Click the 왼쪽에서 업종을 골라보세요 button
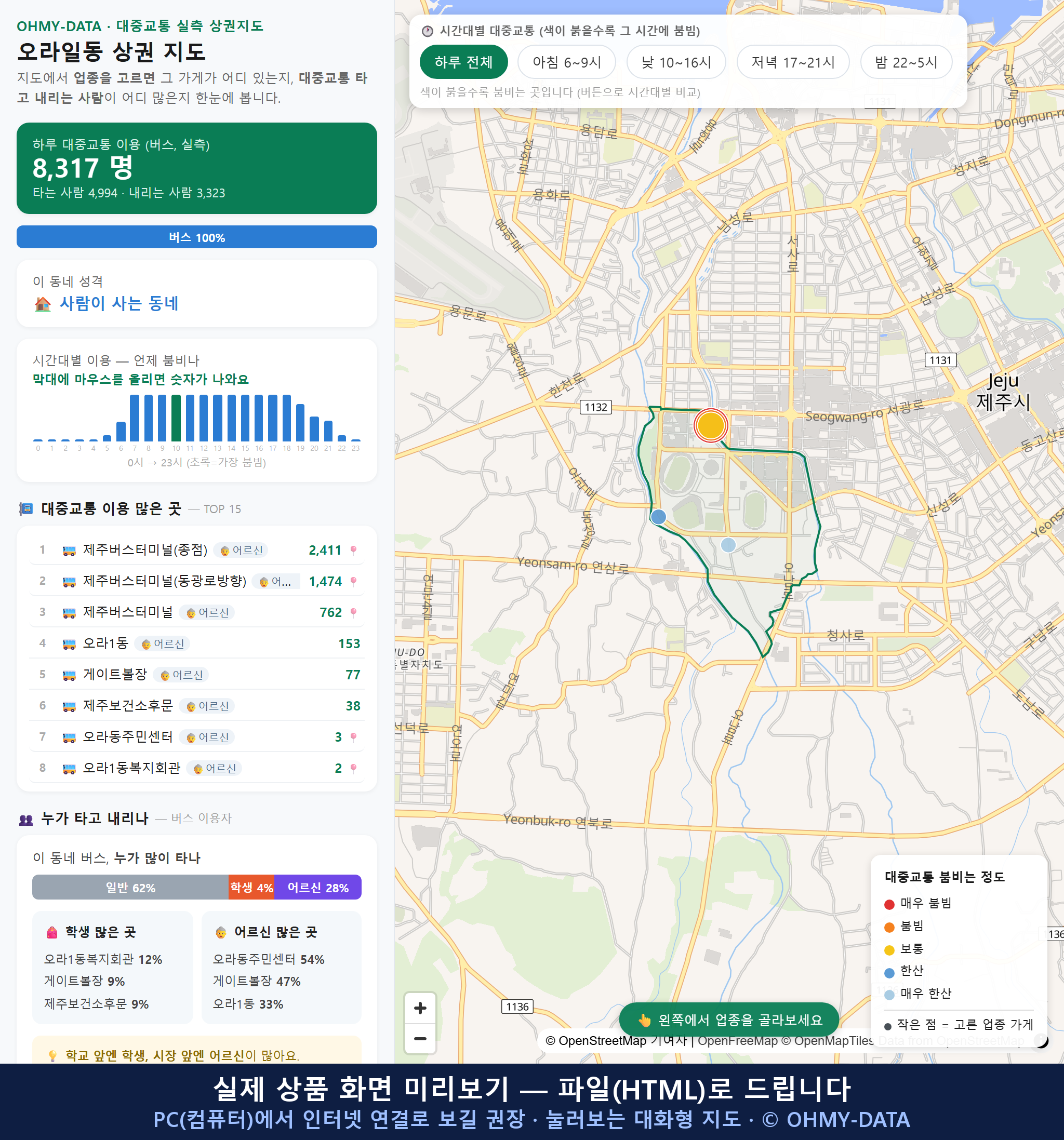The width and height of the screenshot is (1064, 1140). point(729,1020)
